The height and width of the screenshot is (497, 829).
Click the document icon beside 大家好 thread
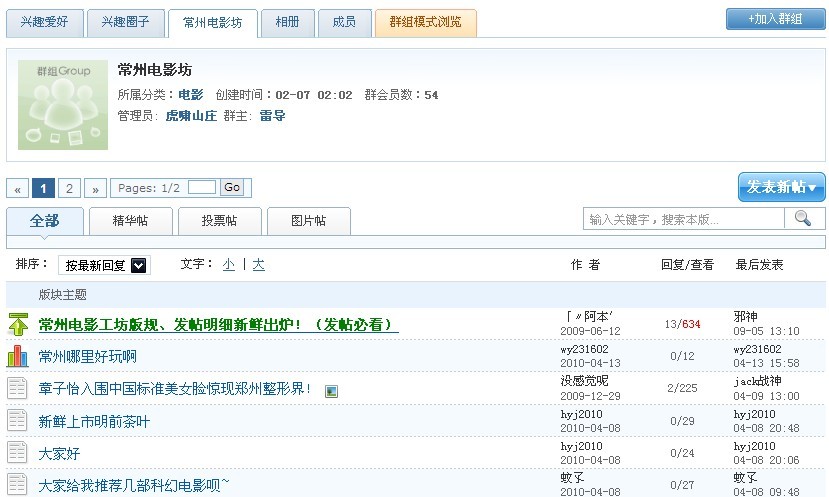click(x=17, y=453)
